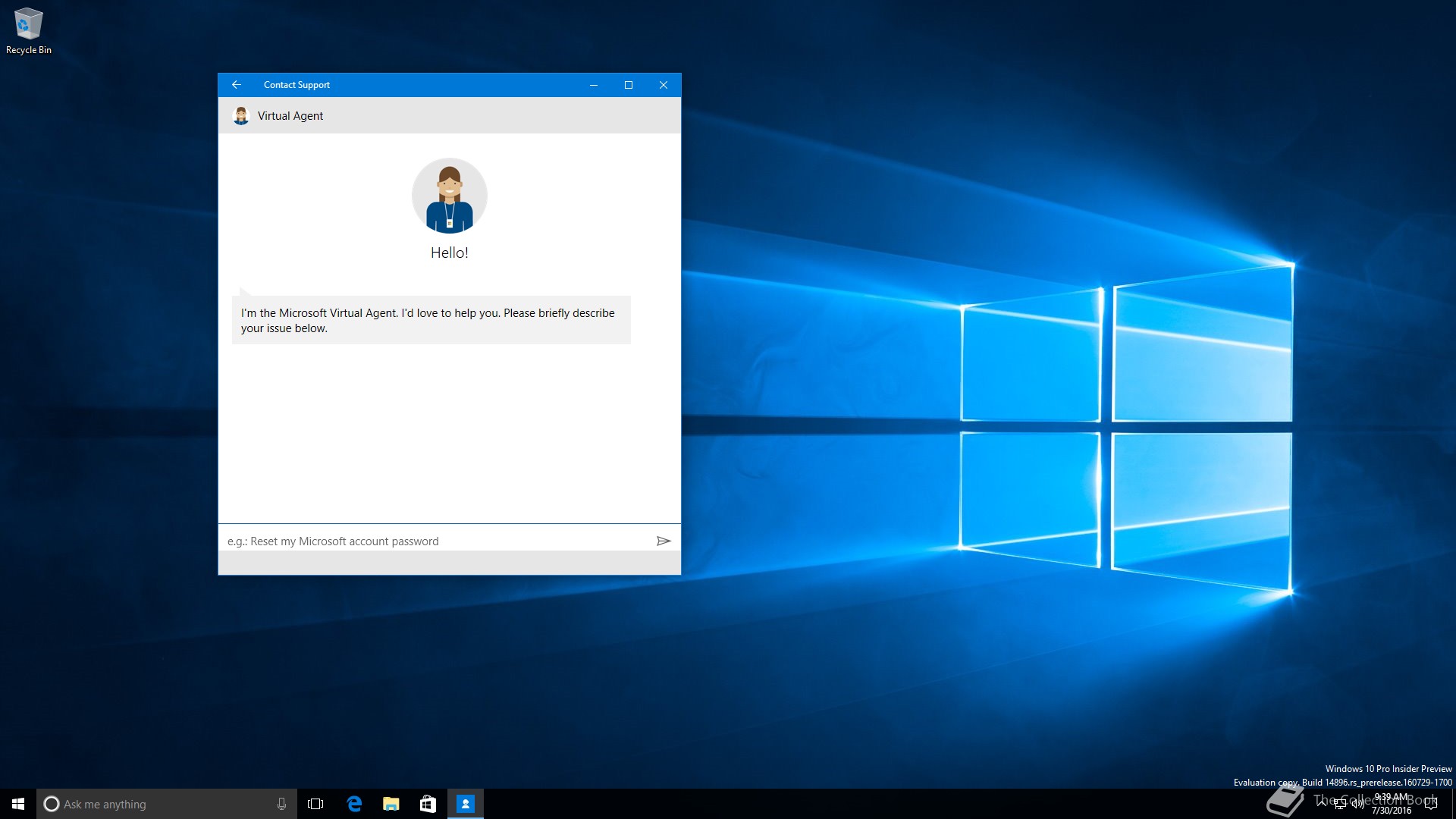Open the network status tray icon
This screenshot has height=819, width=1456.
1340,804
